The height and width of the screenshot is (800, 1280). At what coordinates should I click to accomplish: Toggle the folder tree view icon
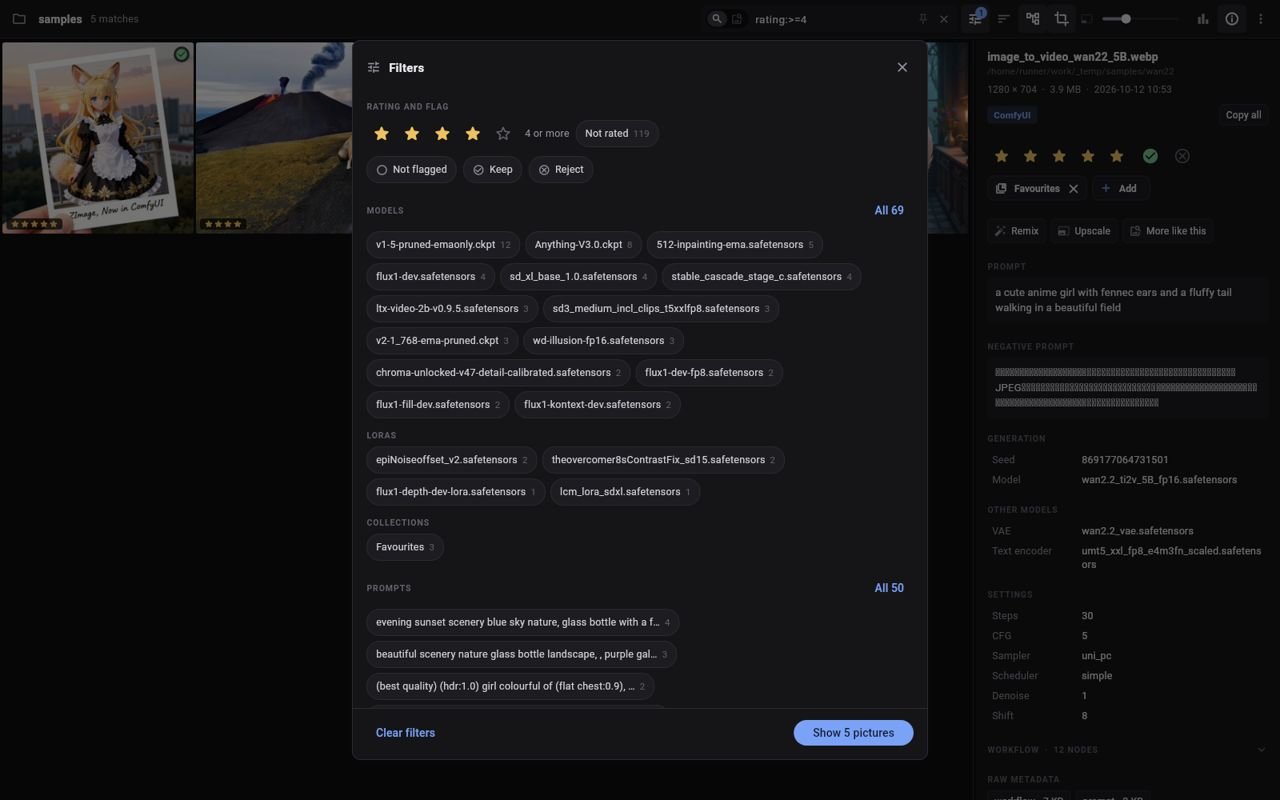(x=1033, y=18)
